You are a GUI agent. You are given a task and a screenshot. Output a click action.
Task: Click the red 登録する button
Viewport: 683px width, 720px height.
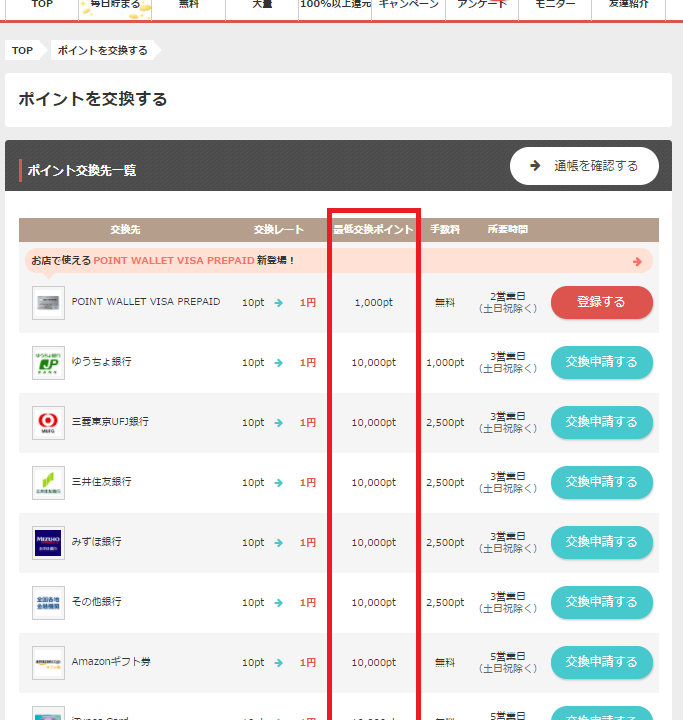click(x=602, y=302)
